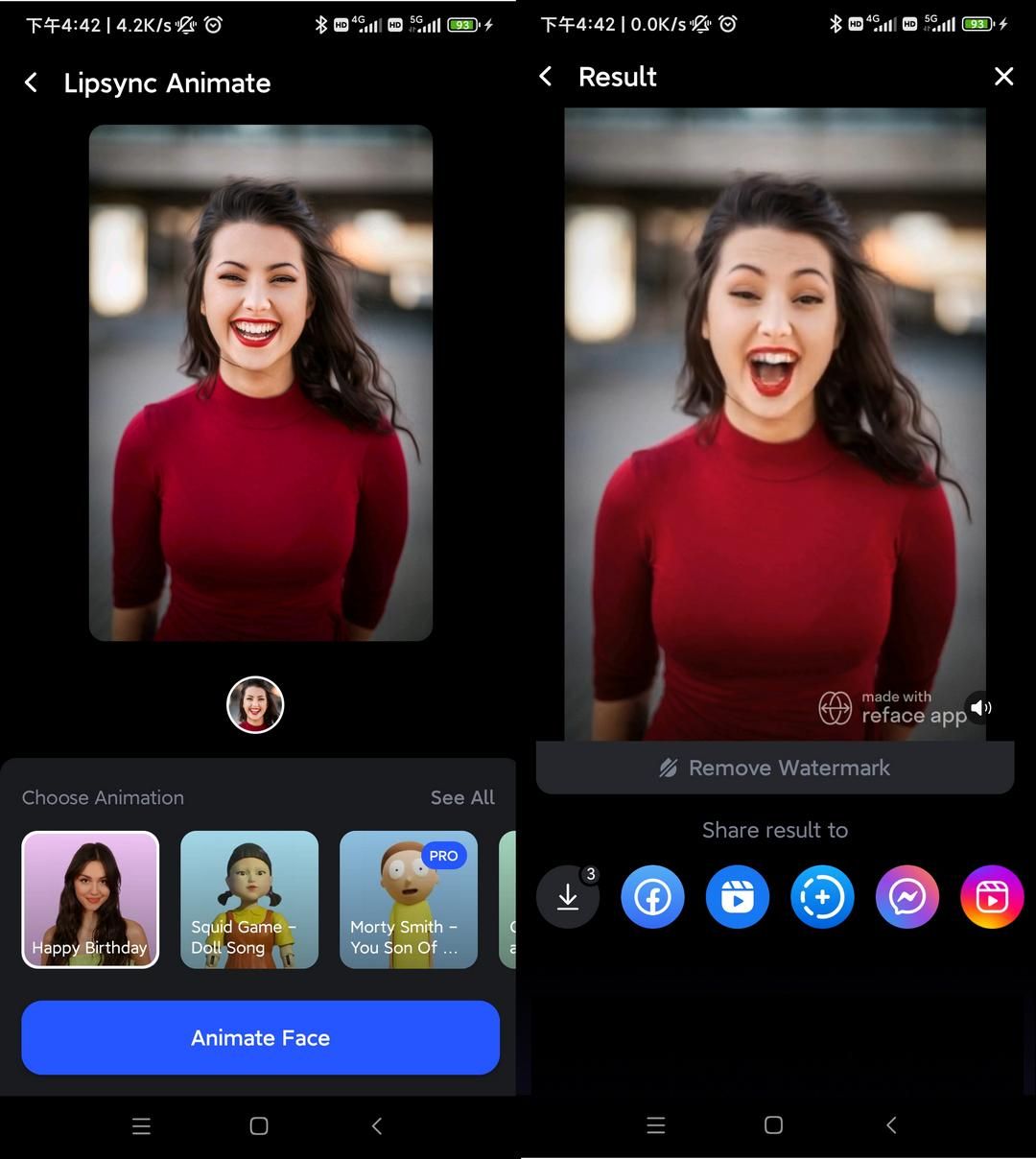Open See All animations
Viewport: 1036px width, 1159px height.
462,797
